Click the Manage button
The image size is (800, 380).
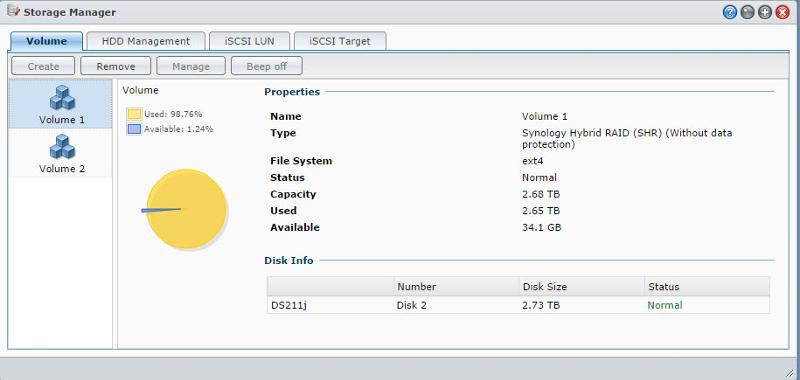click(191, 66)
